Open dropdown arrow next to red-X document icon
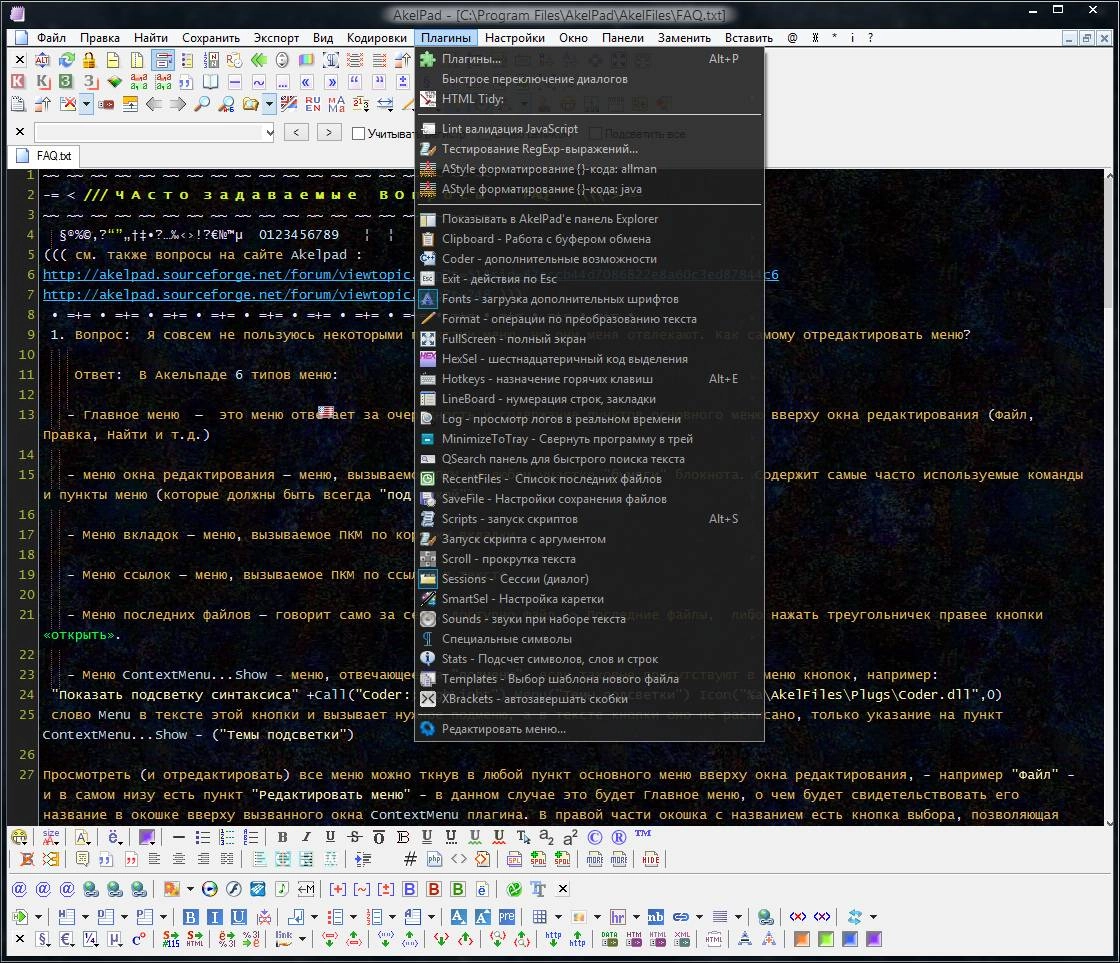Viewport: 1120px width, 963px height. (x=86, y=104)
